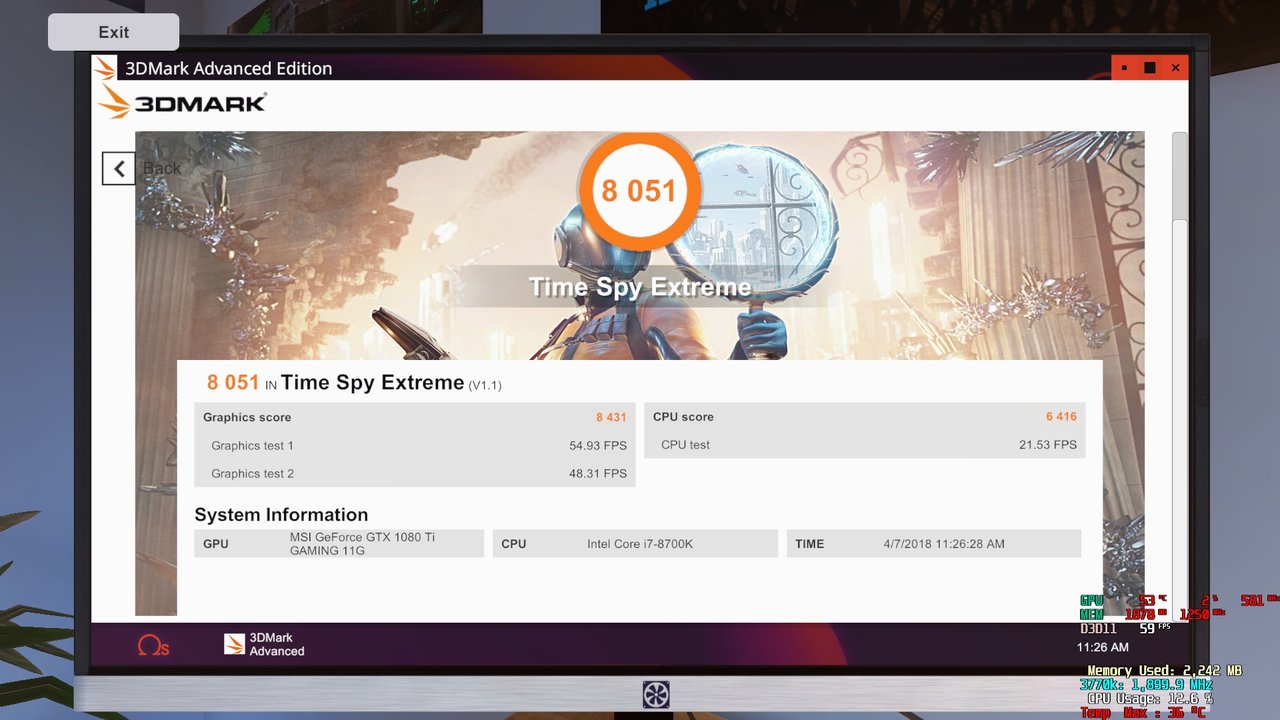Select the Graphics score row
1280x720 pixels.
[415, 417]
